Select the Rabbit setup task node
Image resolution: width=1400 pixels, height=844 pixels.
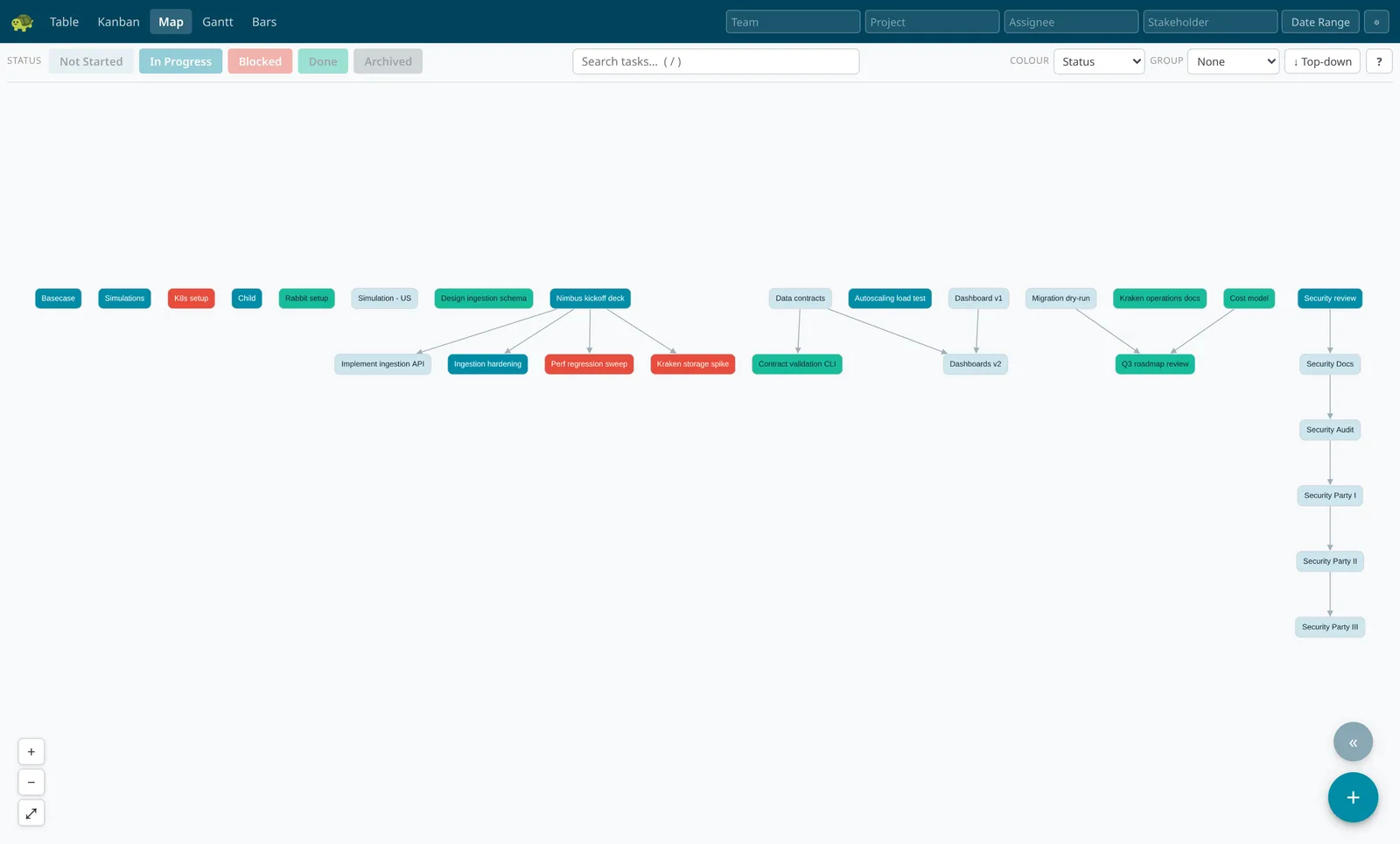[307, 299]
